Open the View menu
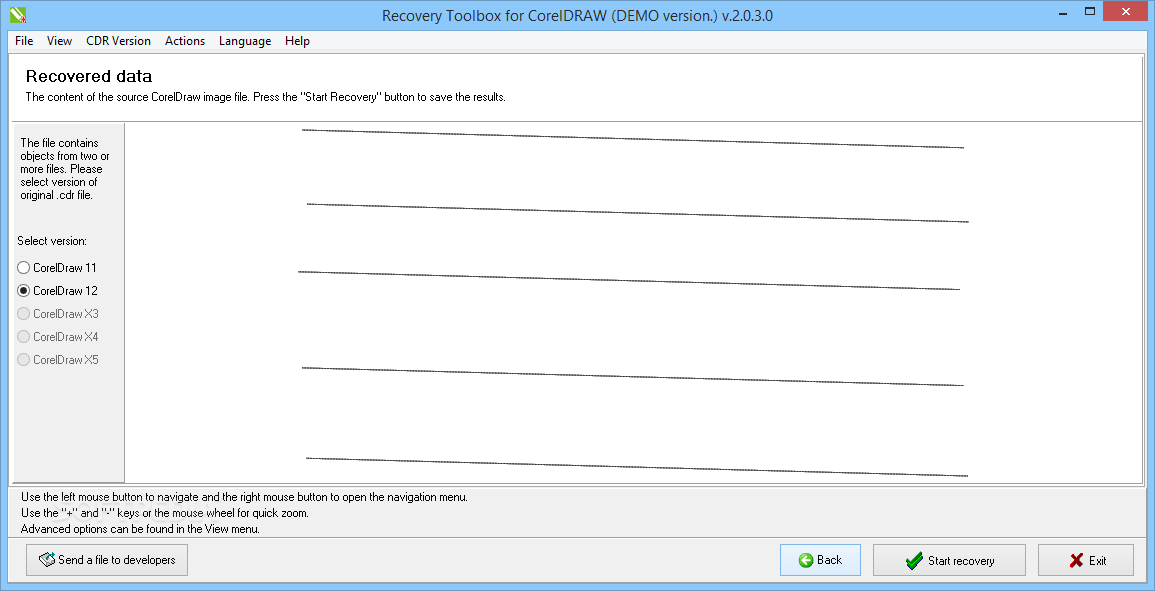 pos(60,41)
